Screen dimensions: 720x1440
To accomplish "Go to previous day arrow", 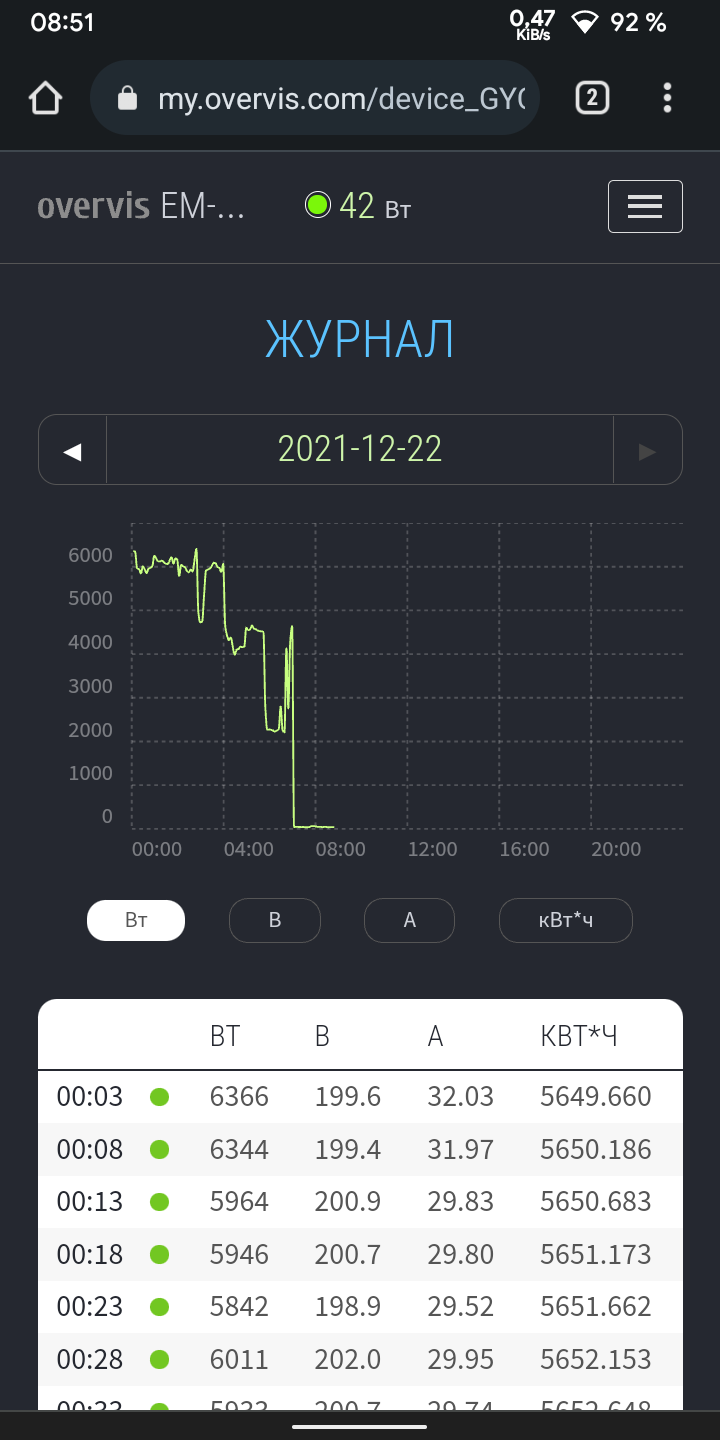I will pyautogui.click(x=72, y=450).
